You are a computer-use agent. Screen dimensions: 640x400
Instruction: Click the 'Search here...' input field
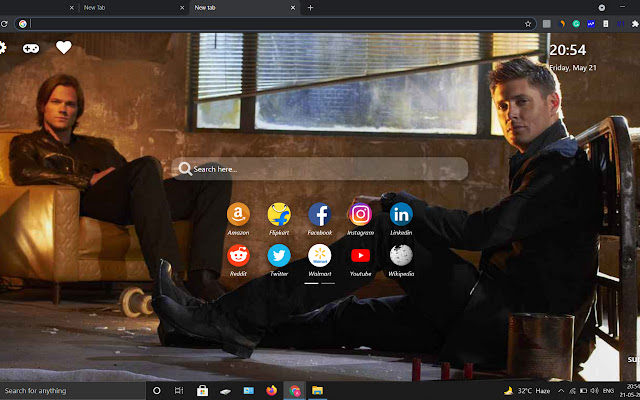320,169
